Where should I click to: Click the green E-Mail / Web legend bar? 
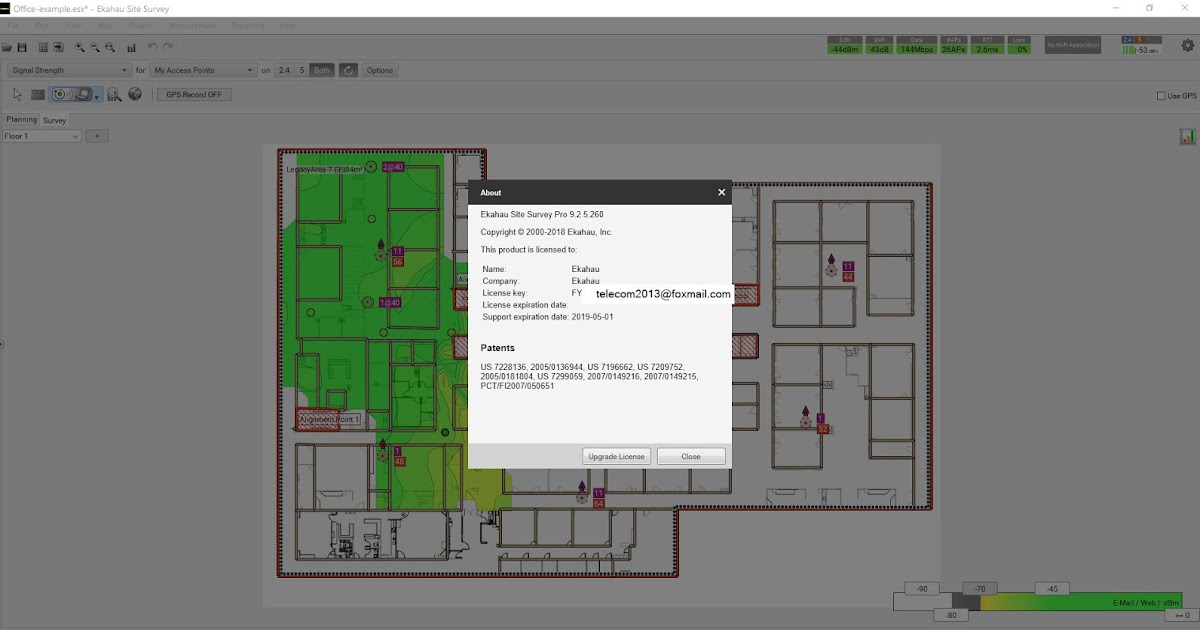(x=1081, y=603)
